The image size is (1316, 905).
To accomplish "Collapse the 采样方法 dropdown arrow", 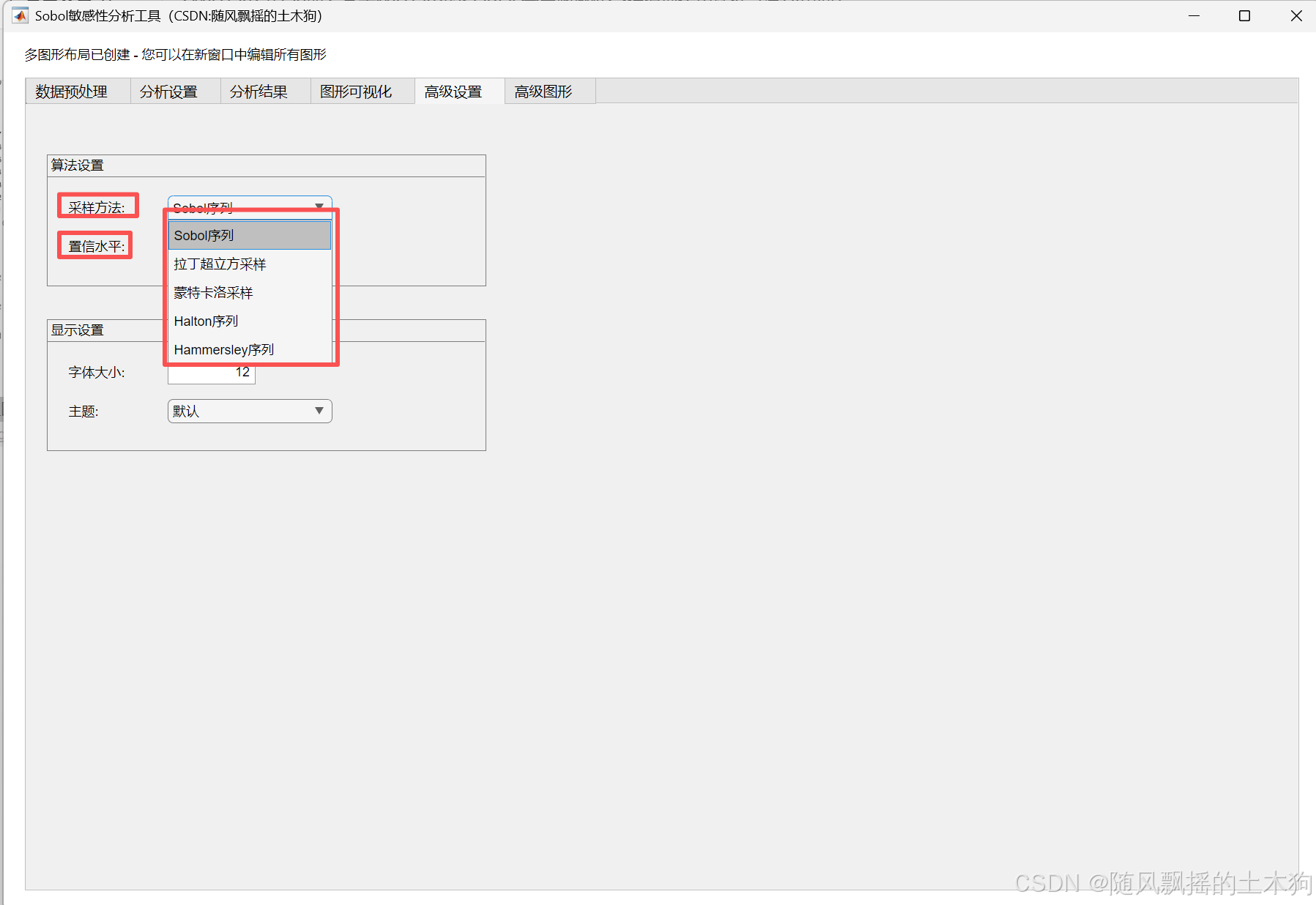I will point(319,206).
